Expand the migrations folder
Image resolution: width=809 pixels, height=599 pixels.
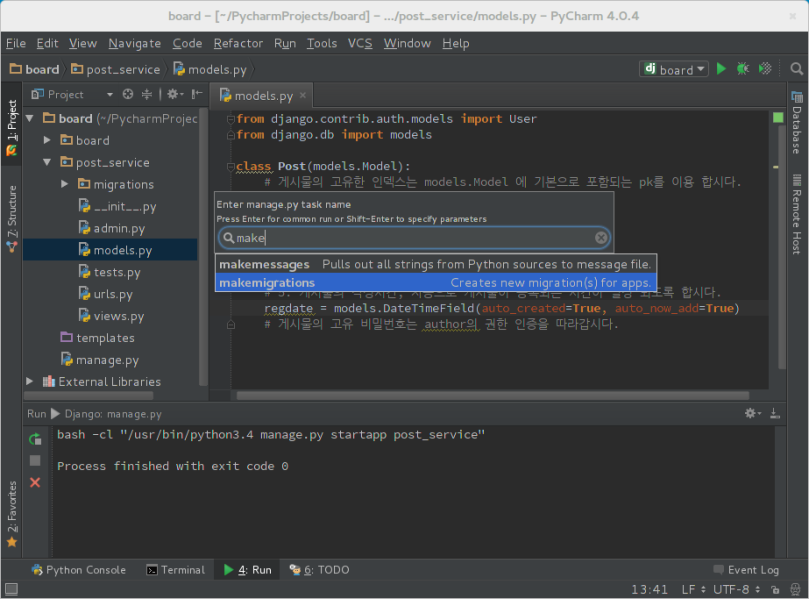coord(64,184)
